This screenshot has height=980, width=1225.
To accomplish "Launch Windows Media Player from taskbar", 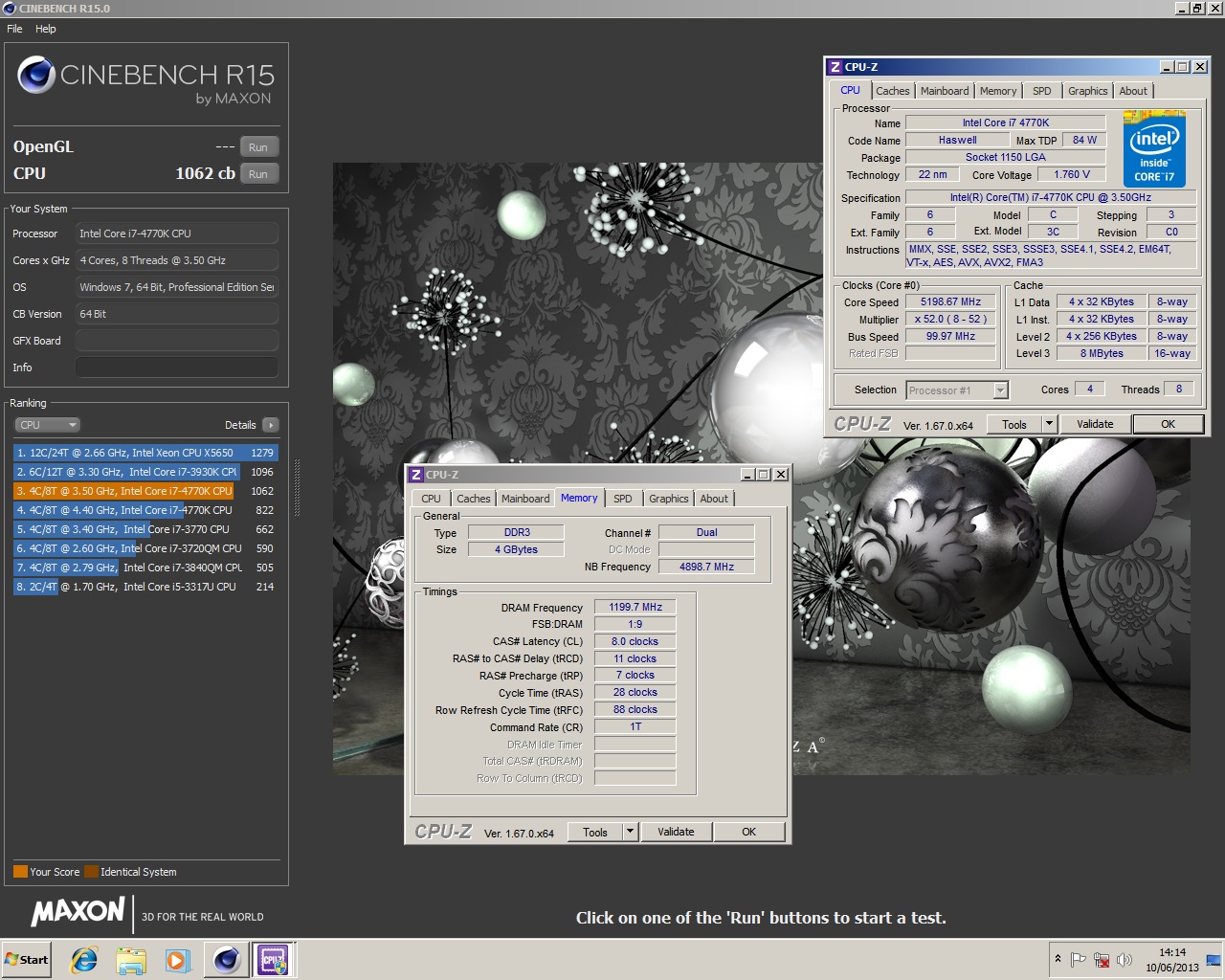I will (177, 959).
